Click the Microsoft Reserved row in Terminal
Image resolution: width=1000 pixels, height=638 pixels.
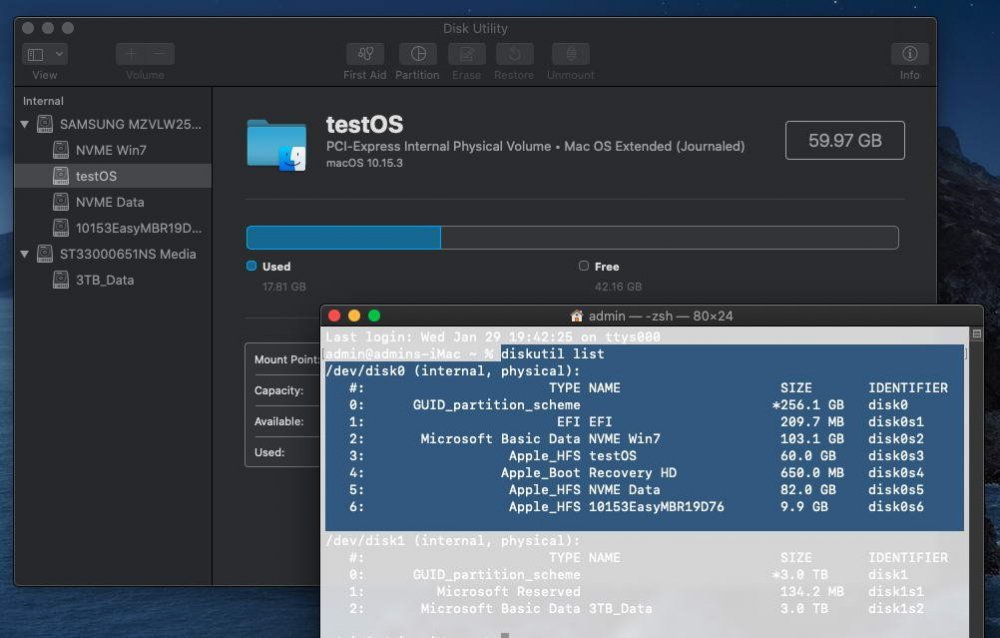(644, 592)
